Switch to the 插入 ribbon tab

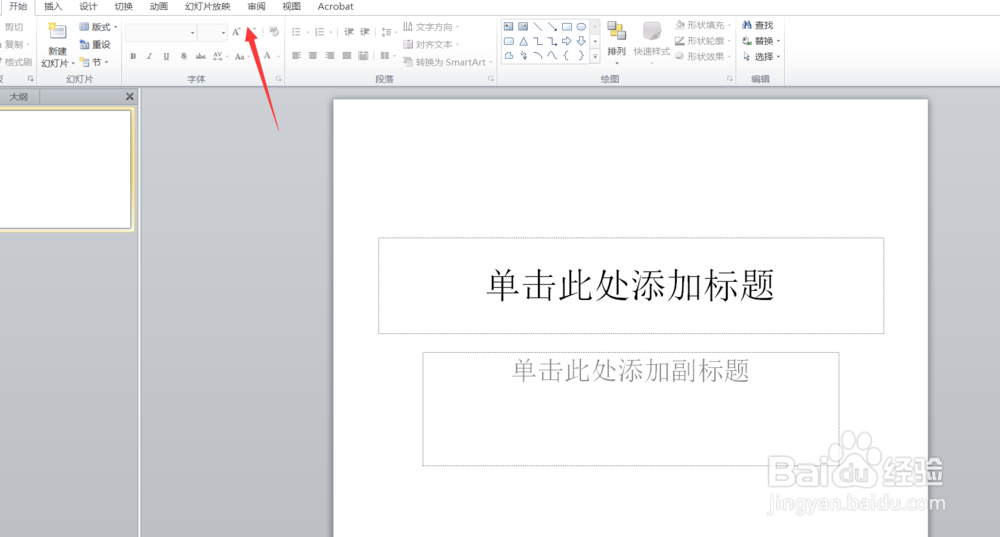coord(53,6)
